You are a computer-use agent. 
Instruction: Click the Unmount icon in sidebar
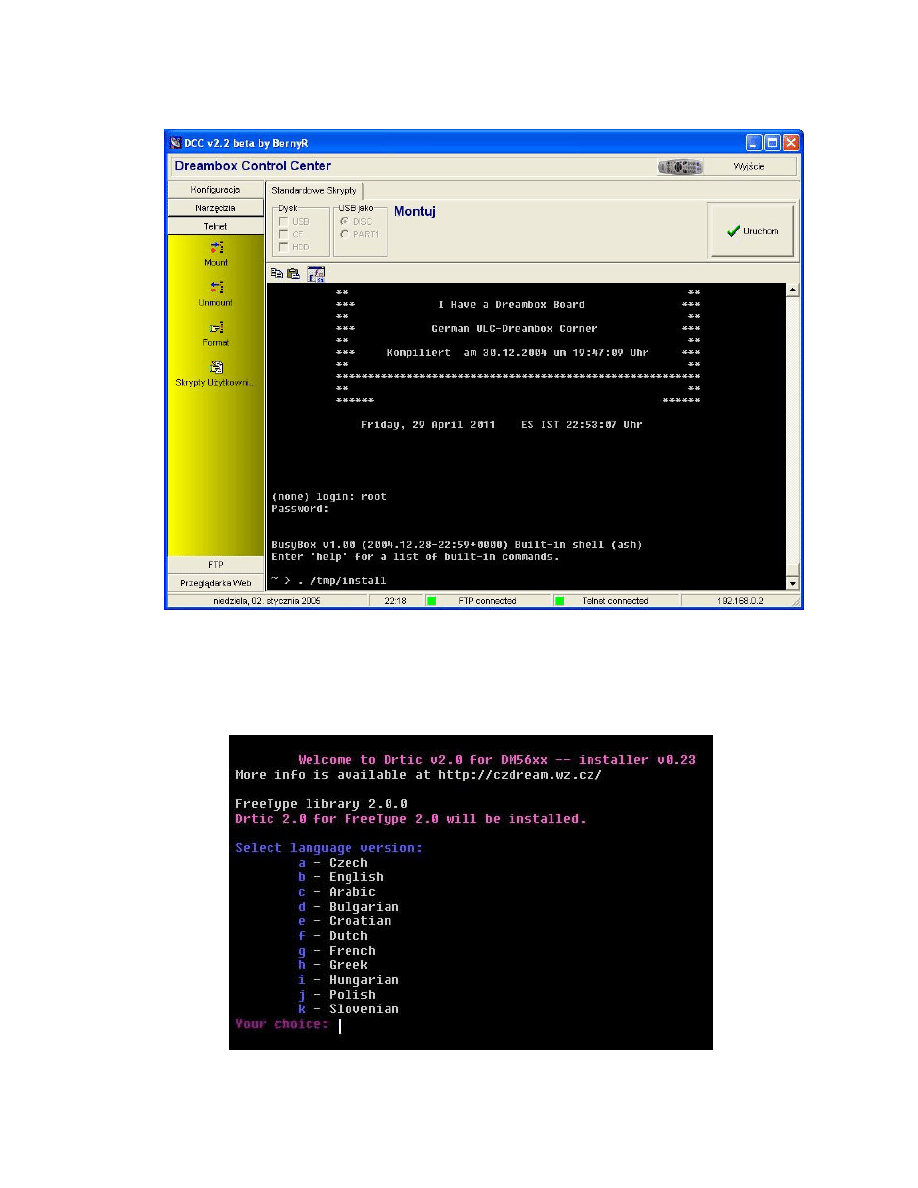point(216,287)
